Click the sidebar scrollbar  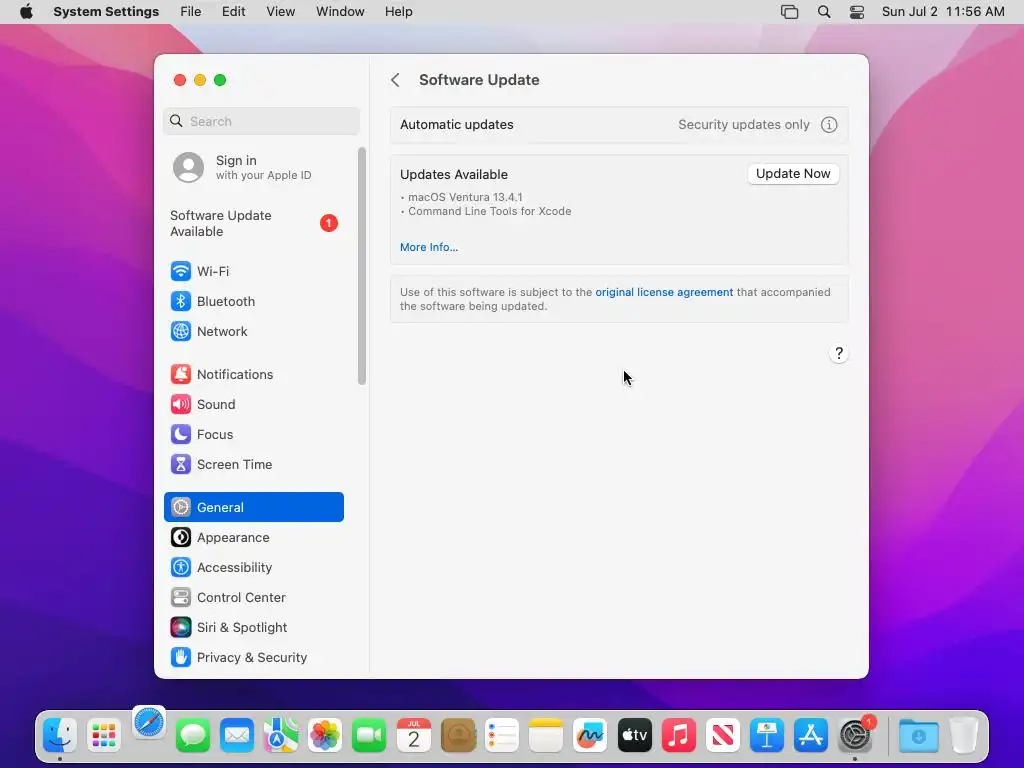[x=362, y=266]
